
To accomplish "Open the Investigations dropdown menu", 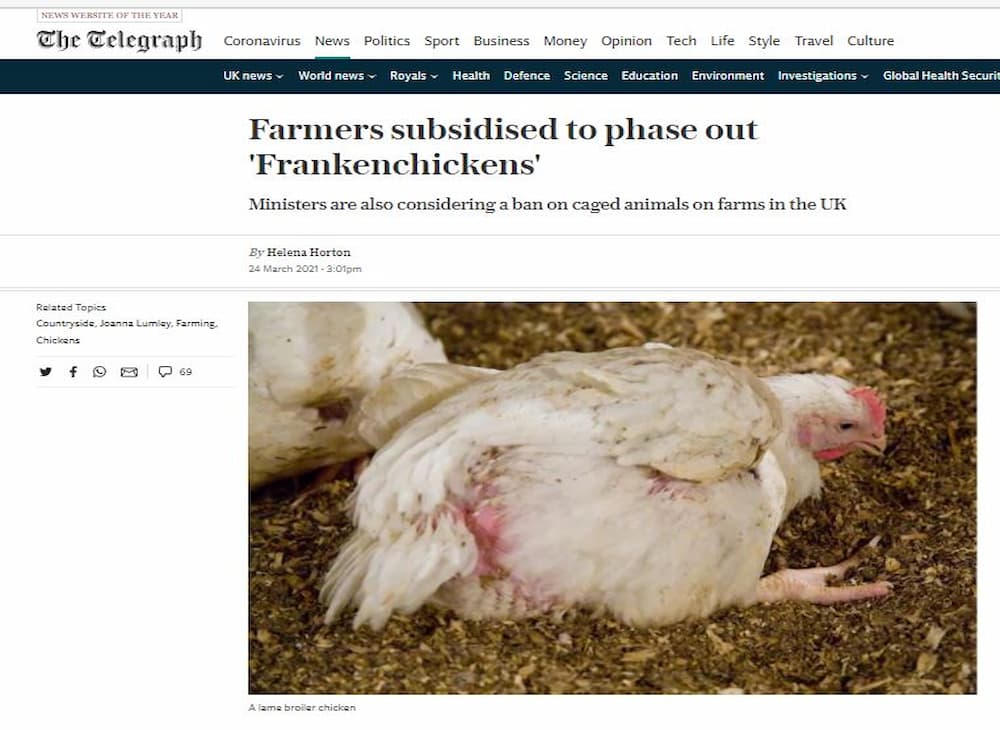I will 823,76.
